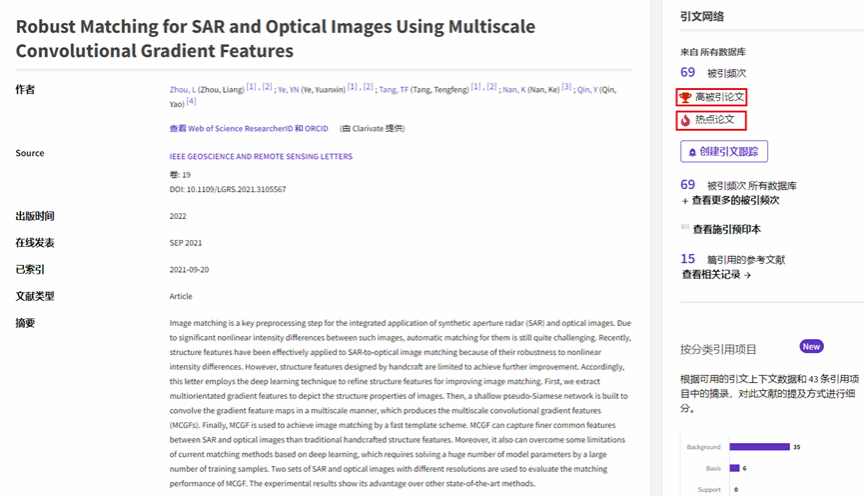Click the icon beside 查看施引预印本
The width and height of the screenshot is (864, 496).
684,229
